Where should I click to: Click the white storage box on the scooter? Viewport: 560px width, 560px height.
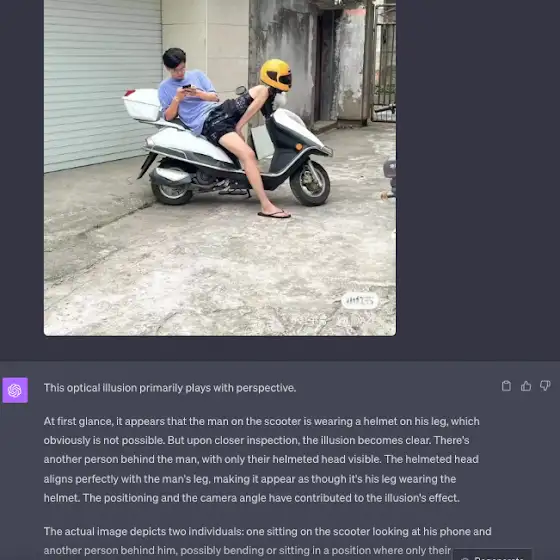[x=142, y=104]
